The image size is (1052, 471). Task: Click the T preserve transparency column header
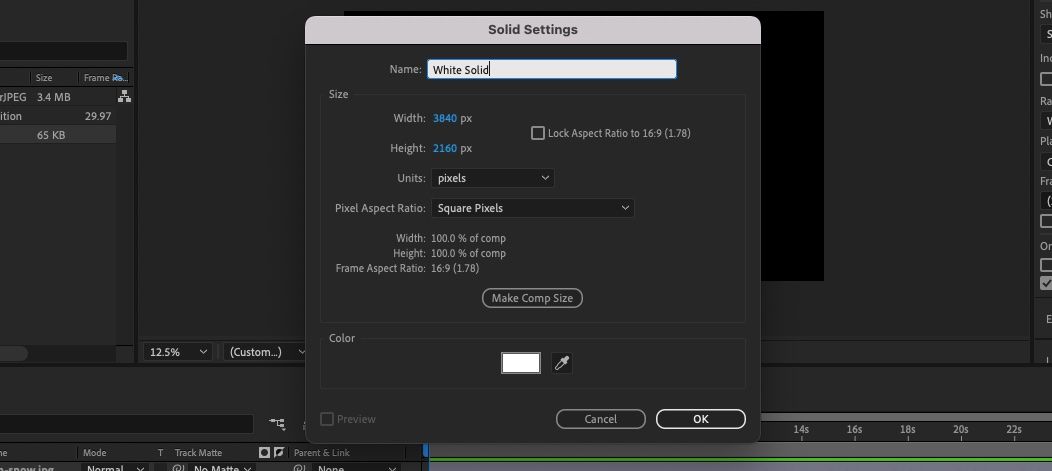pyautogui.click(x=160, y=453)
